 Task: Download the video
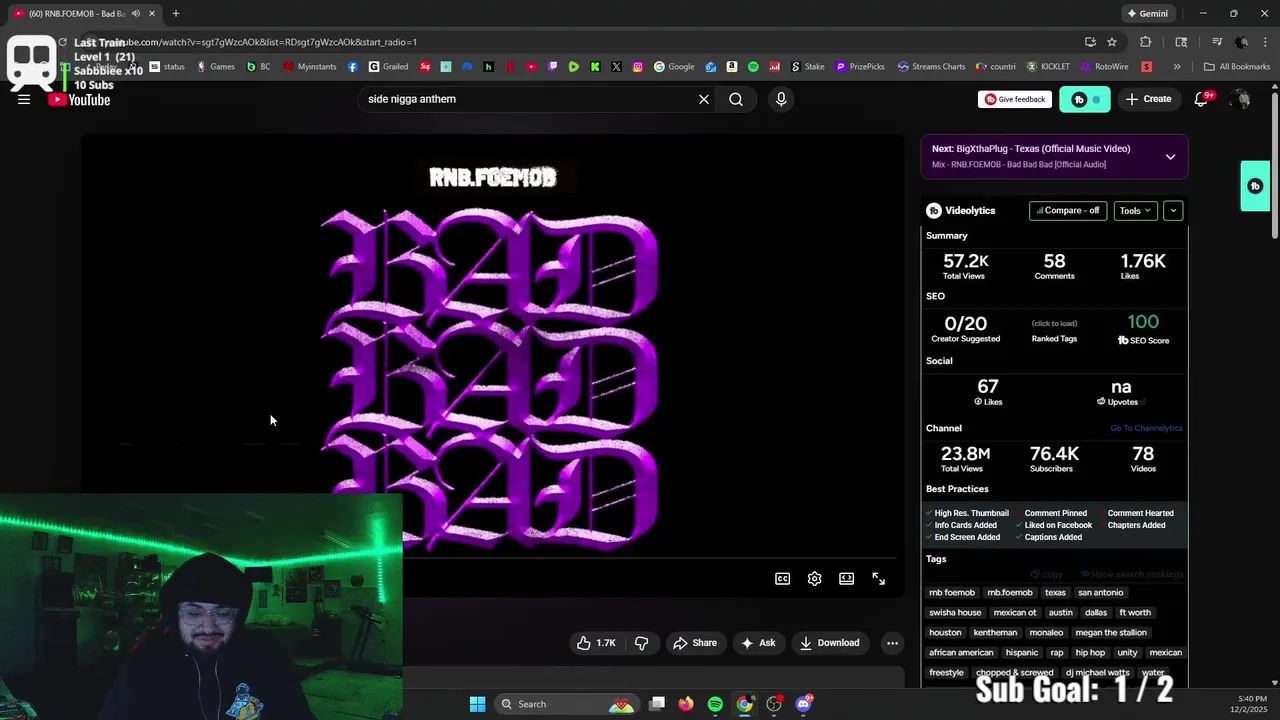830,643
